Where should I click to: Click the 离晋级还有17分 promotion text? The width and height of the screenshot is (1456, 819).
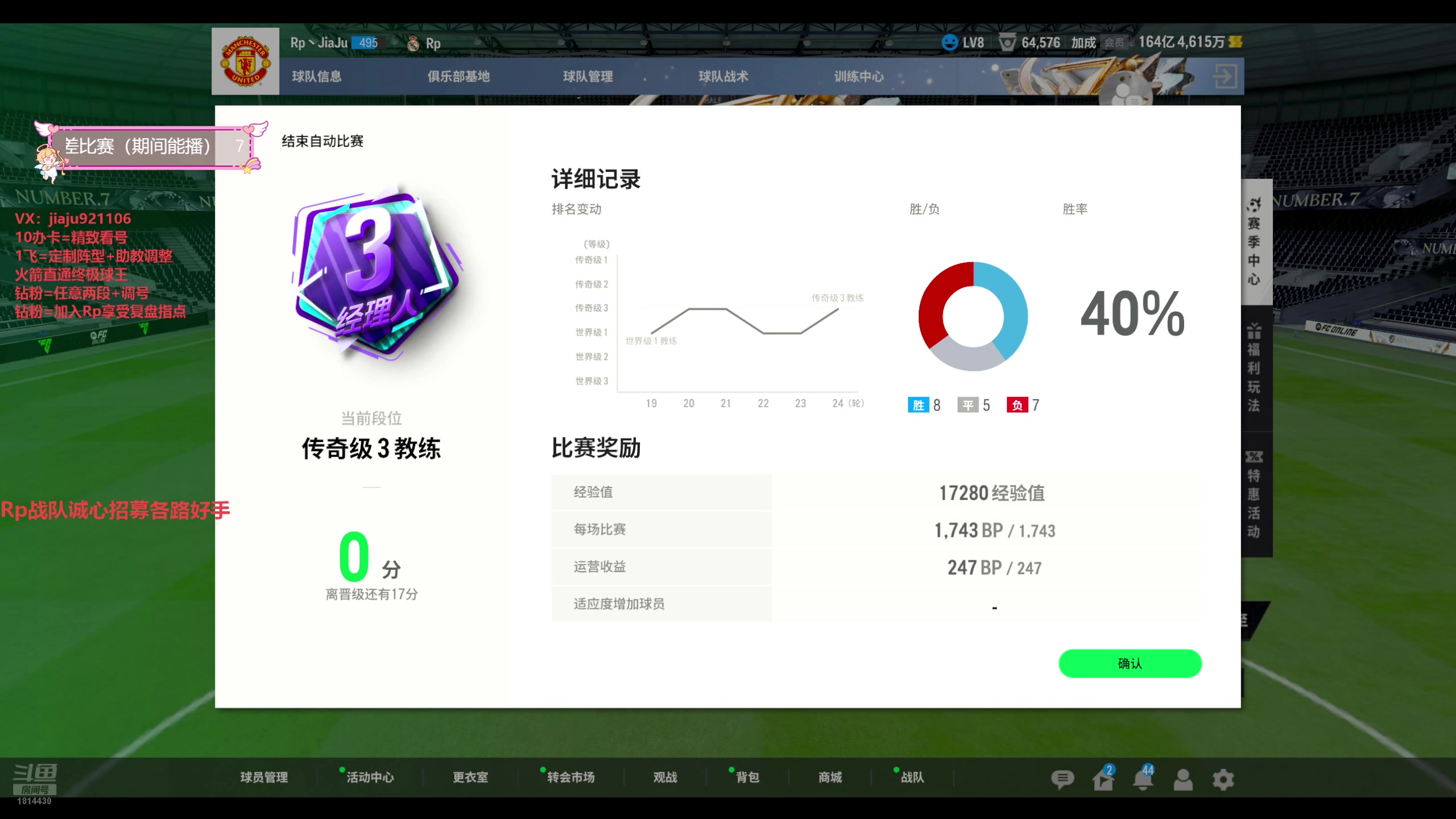tap(371, 594)
